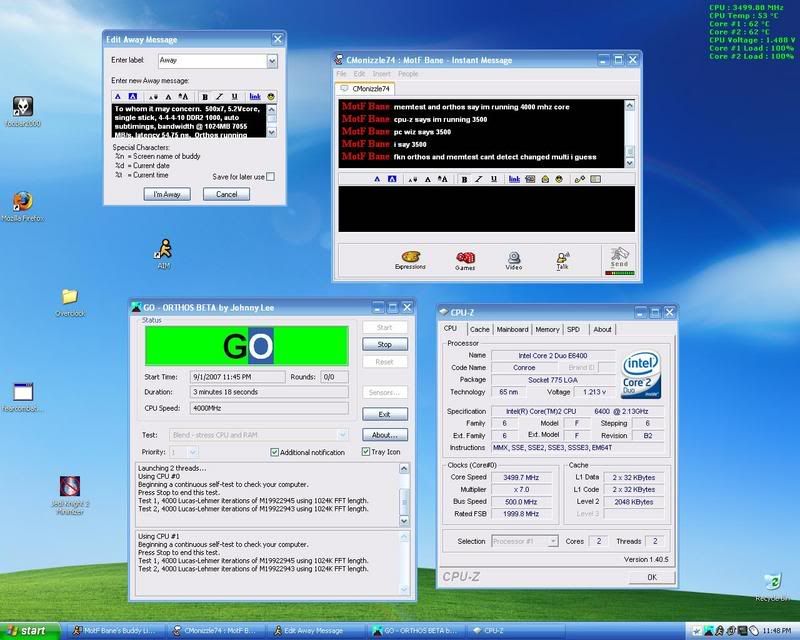Click the chat history scrollbar down arrow

point(630,163)
